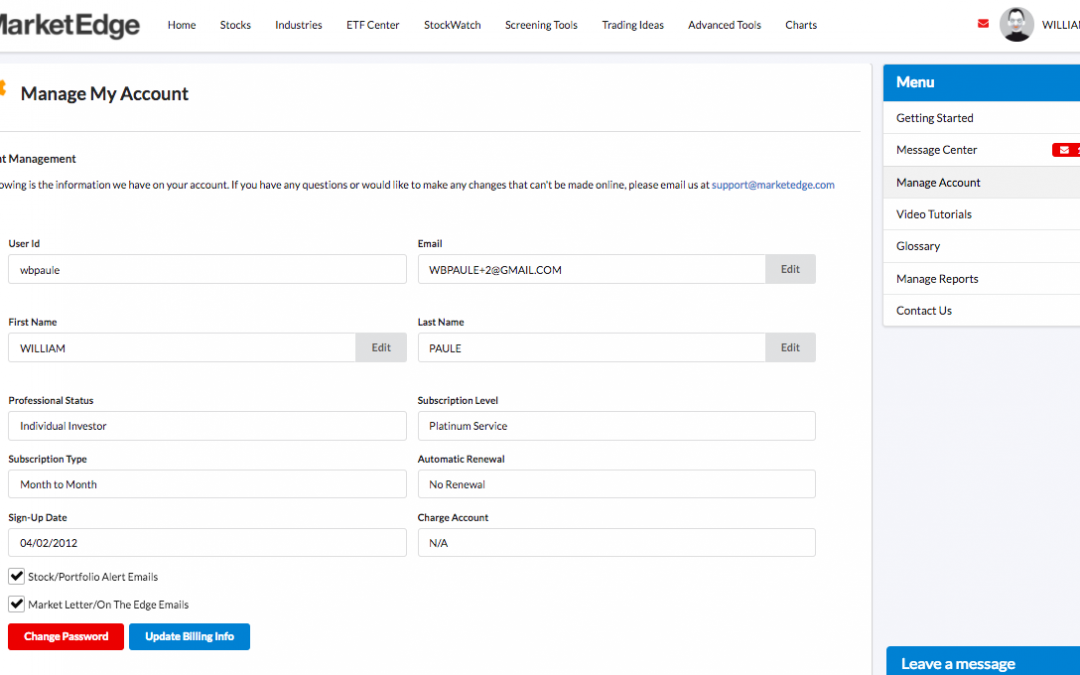Open Advanced Tools menu
1080x675 pixels.
(725, 25)
